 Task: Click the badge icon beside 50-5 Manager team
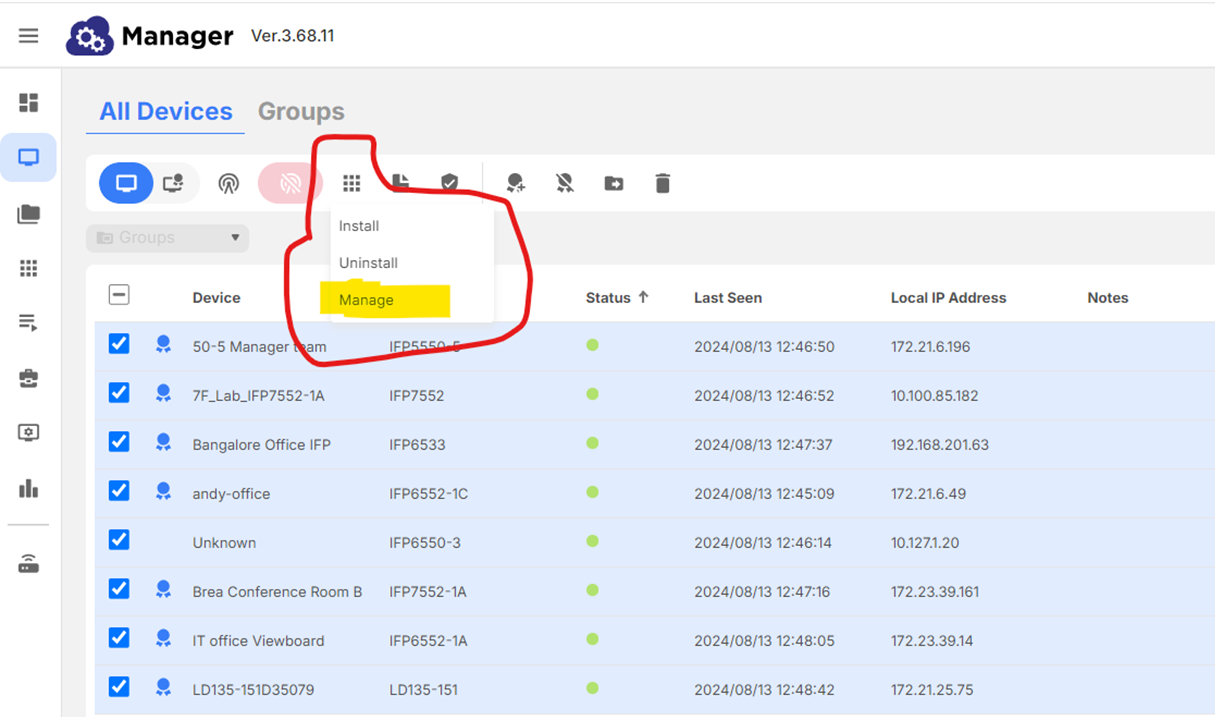point(164,345)
